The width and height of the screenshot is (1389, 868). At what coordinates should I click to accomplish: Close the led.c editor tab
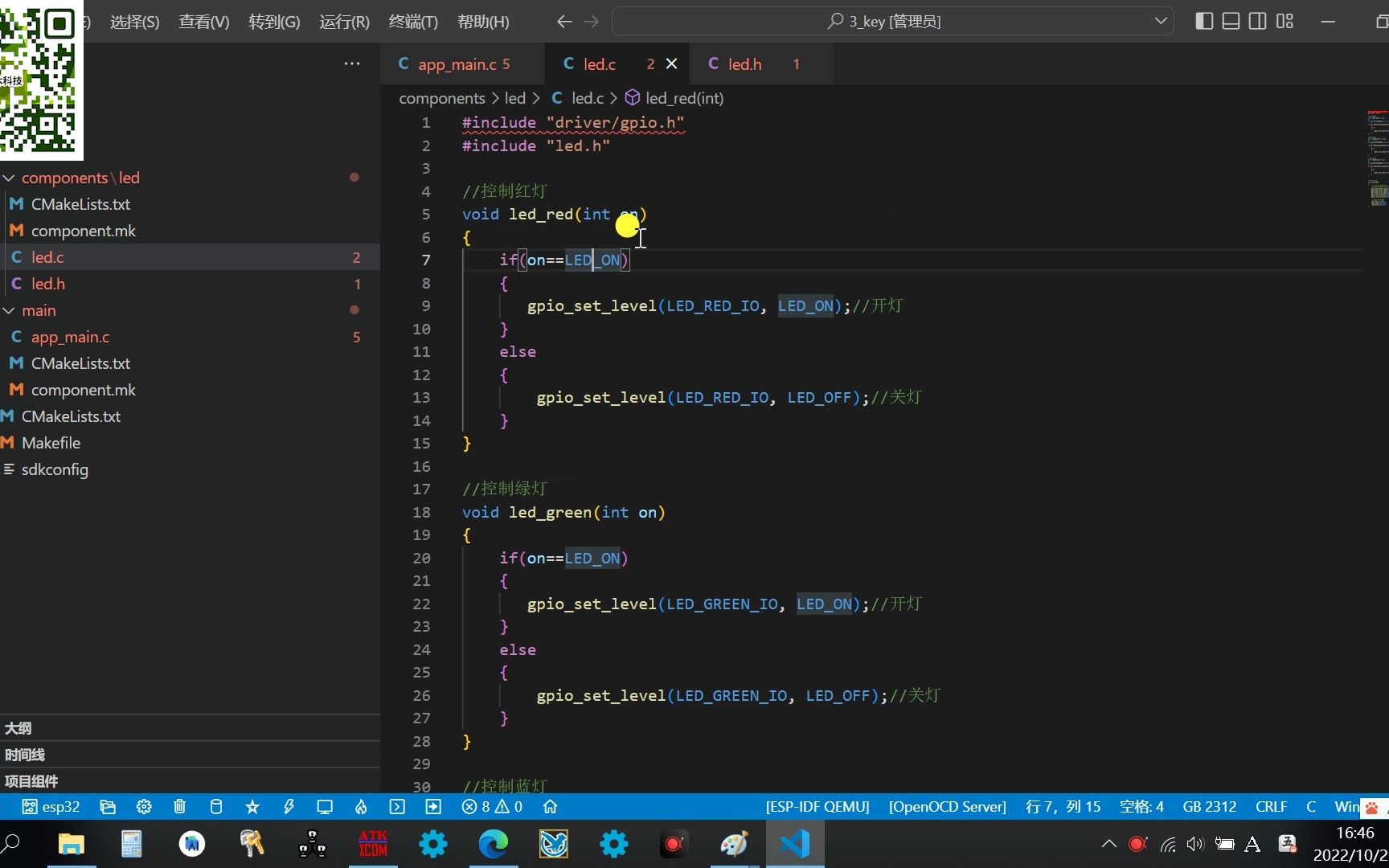tap(672, 63)
